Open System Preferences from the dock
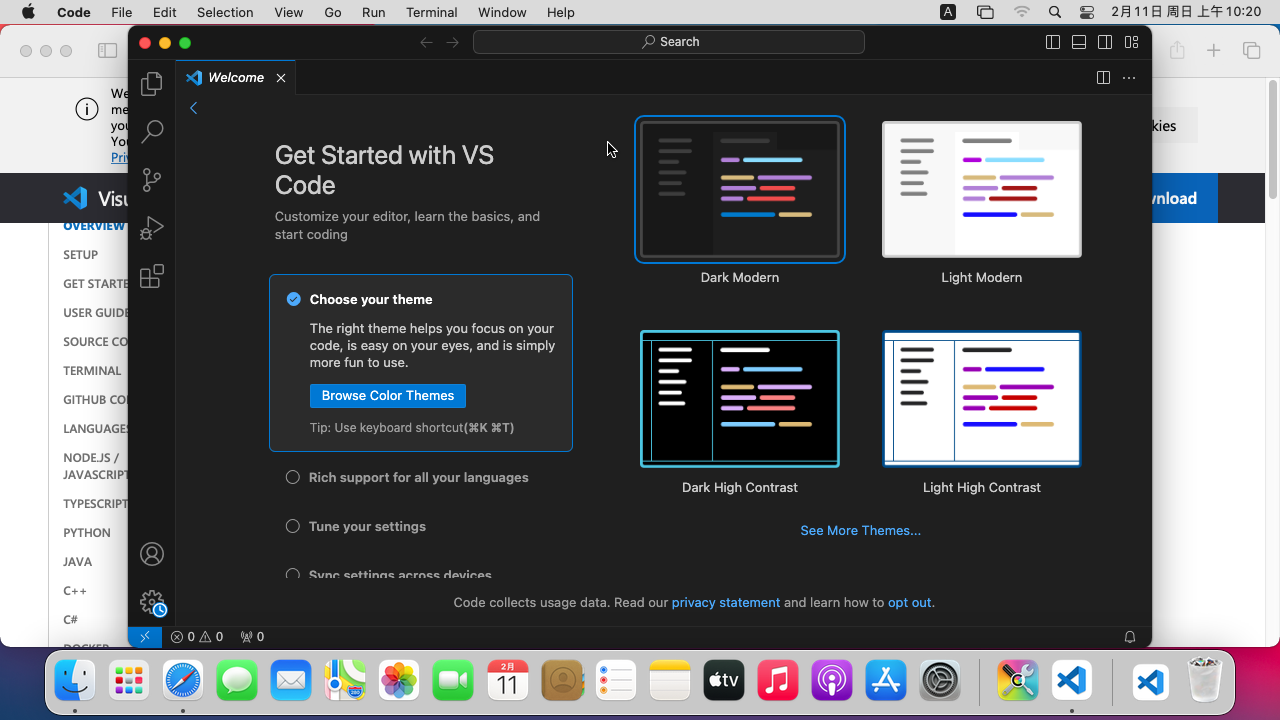 (x=940, y=681)
